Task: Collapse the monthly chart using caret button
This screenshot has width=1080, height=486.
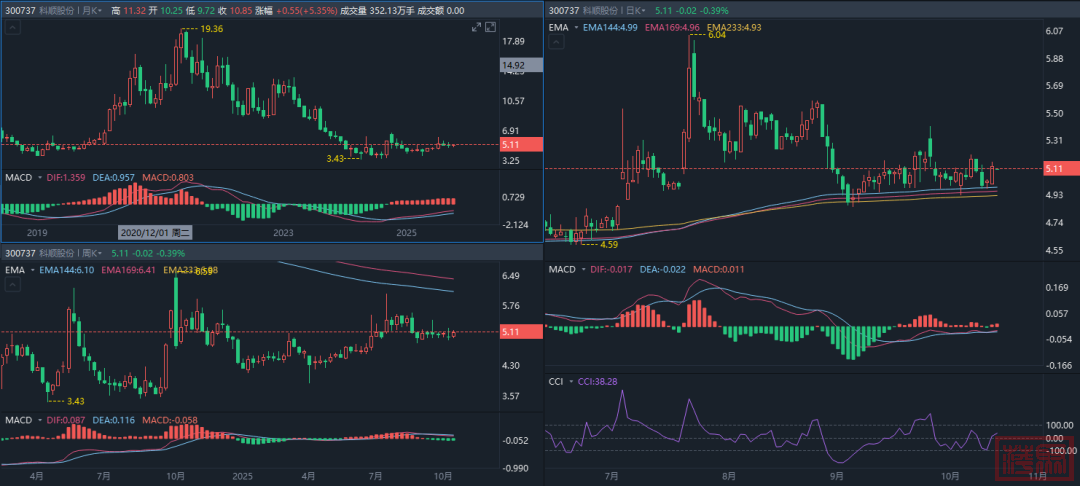Action: pyautogui.click(x=12, y=29)
